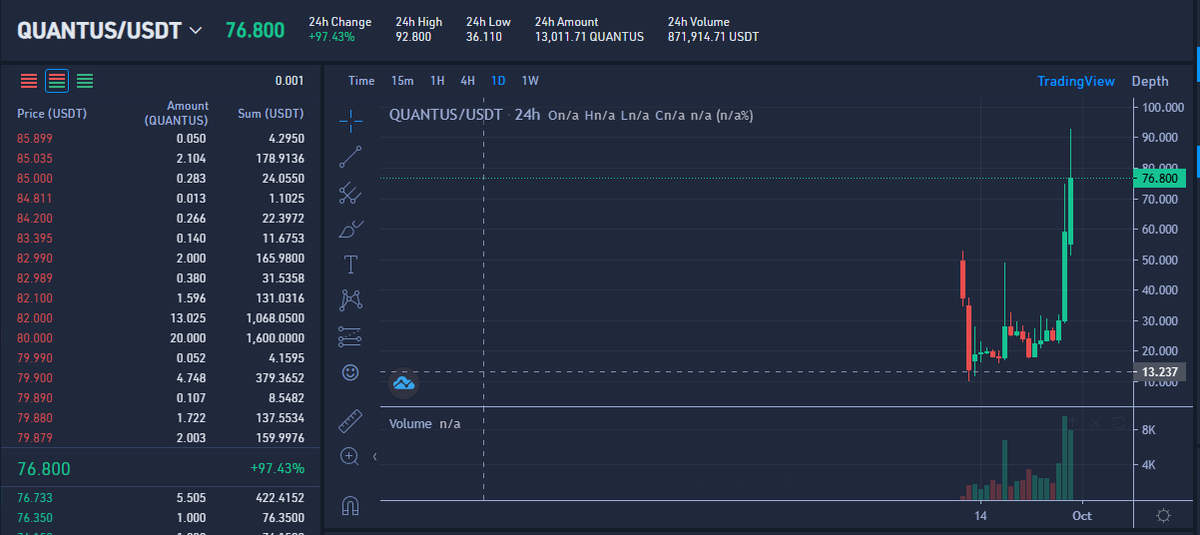The width and height of the screenshot is (1200, 535).
Task: Select sell order at price 85.035
Action: coord(160,158)
